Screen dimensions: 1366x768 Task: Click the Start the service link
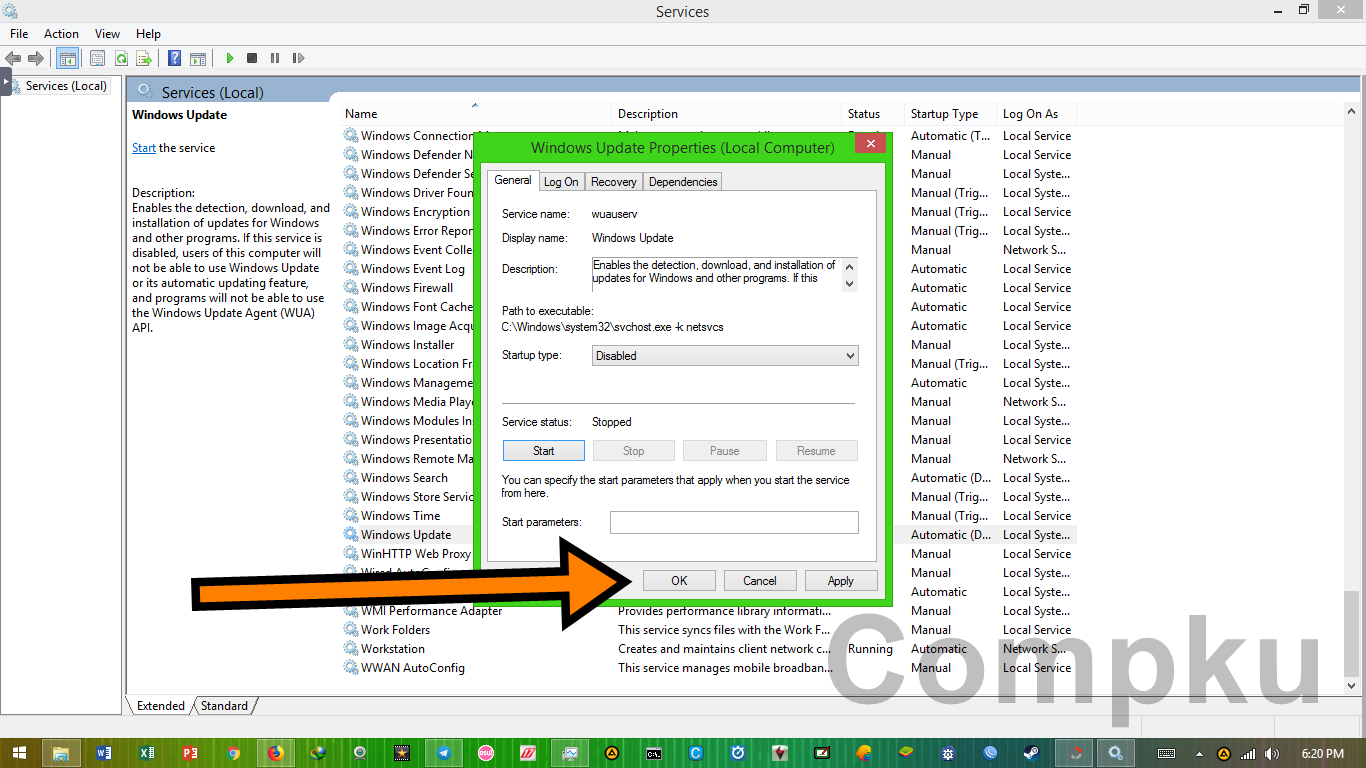click(x=144, y=148)
